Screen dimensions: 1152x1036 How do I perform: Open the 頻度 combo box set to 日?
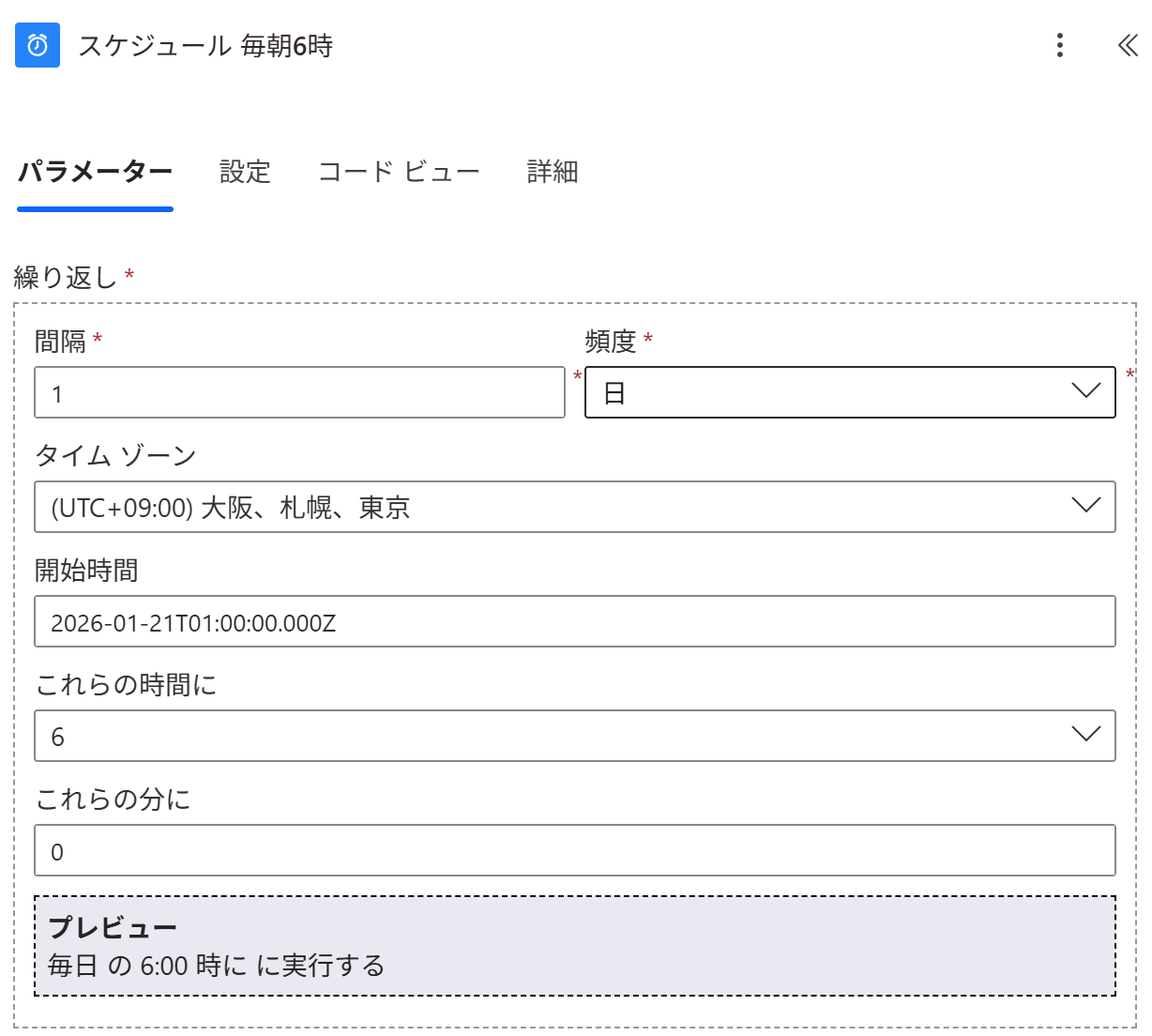826,392
